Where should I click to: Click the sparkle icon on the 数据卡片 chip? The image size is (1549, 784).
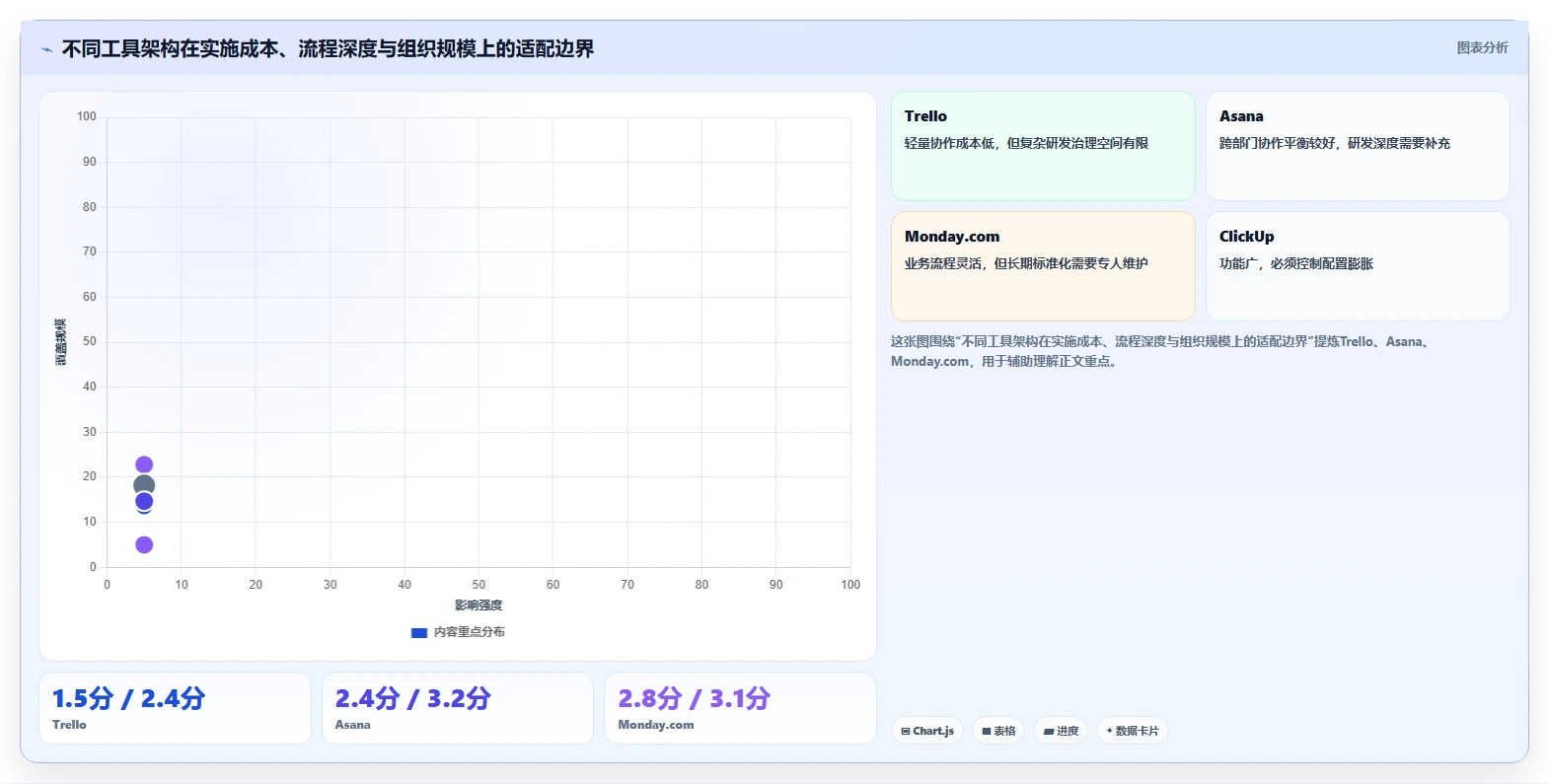tap(1110, 731)
